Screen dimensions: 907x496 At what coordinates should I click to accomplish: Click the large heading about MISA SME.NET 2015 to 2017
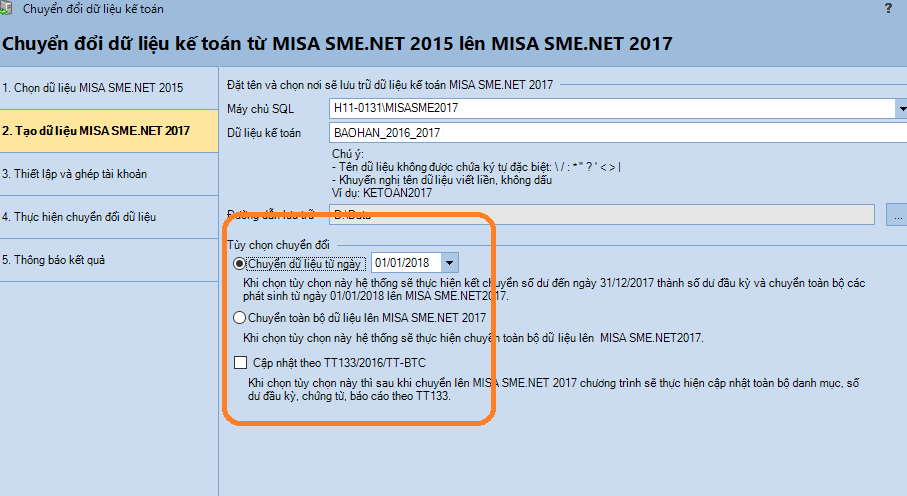pos(337,43)
